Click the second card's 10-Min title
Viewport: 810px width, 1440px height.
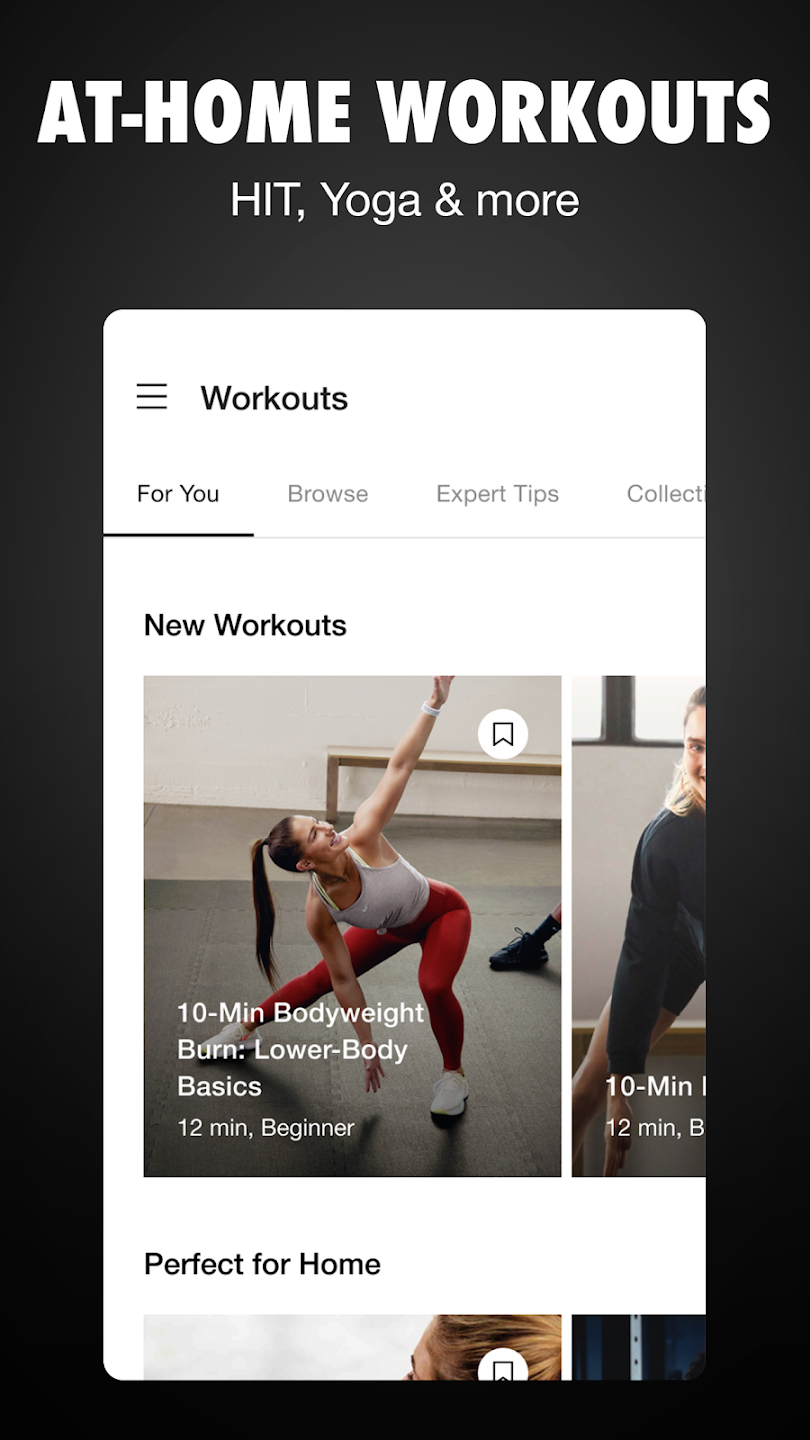point(655,1086)
